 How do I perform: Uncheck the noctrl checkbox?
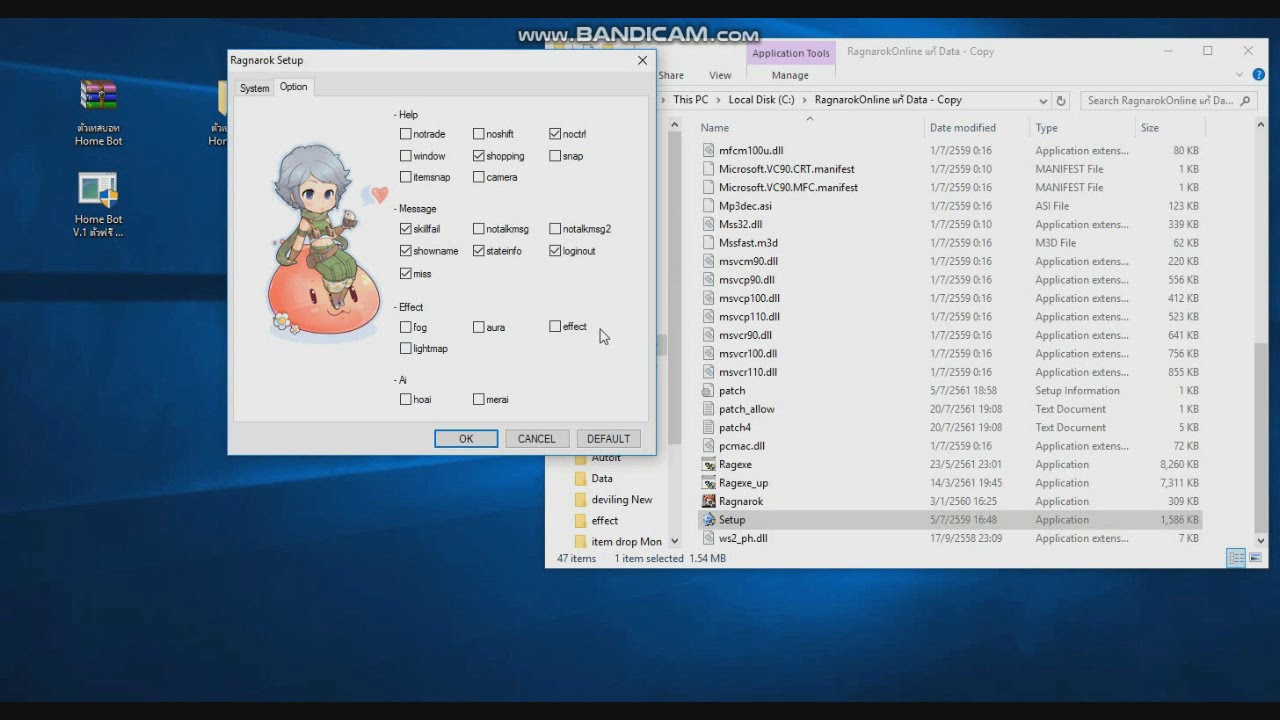click(555, 134)
